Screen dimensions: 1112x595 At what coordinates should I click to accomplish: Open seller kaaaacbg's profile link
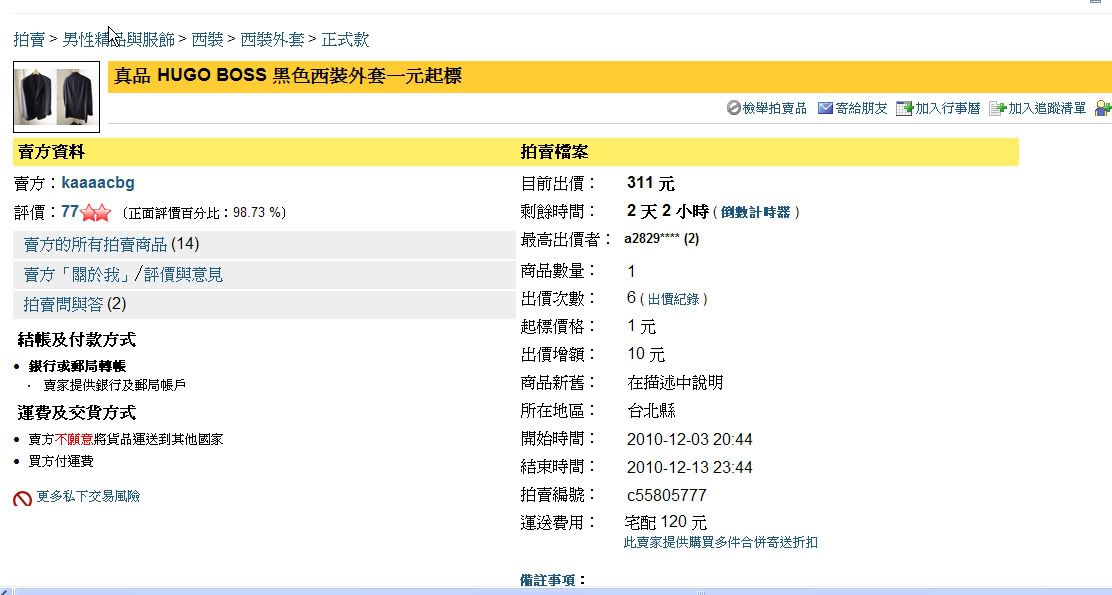[x=98, y=183]
